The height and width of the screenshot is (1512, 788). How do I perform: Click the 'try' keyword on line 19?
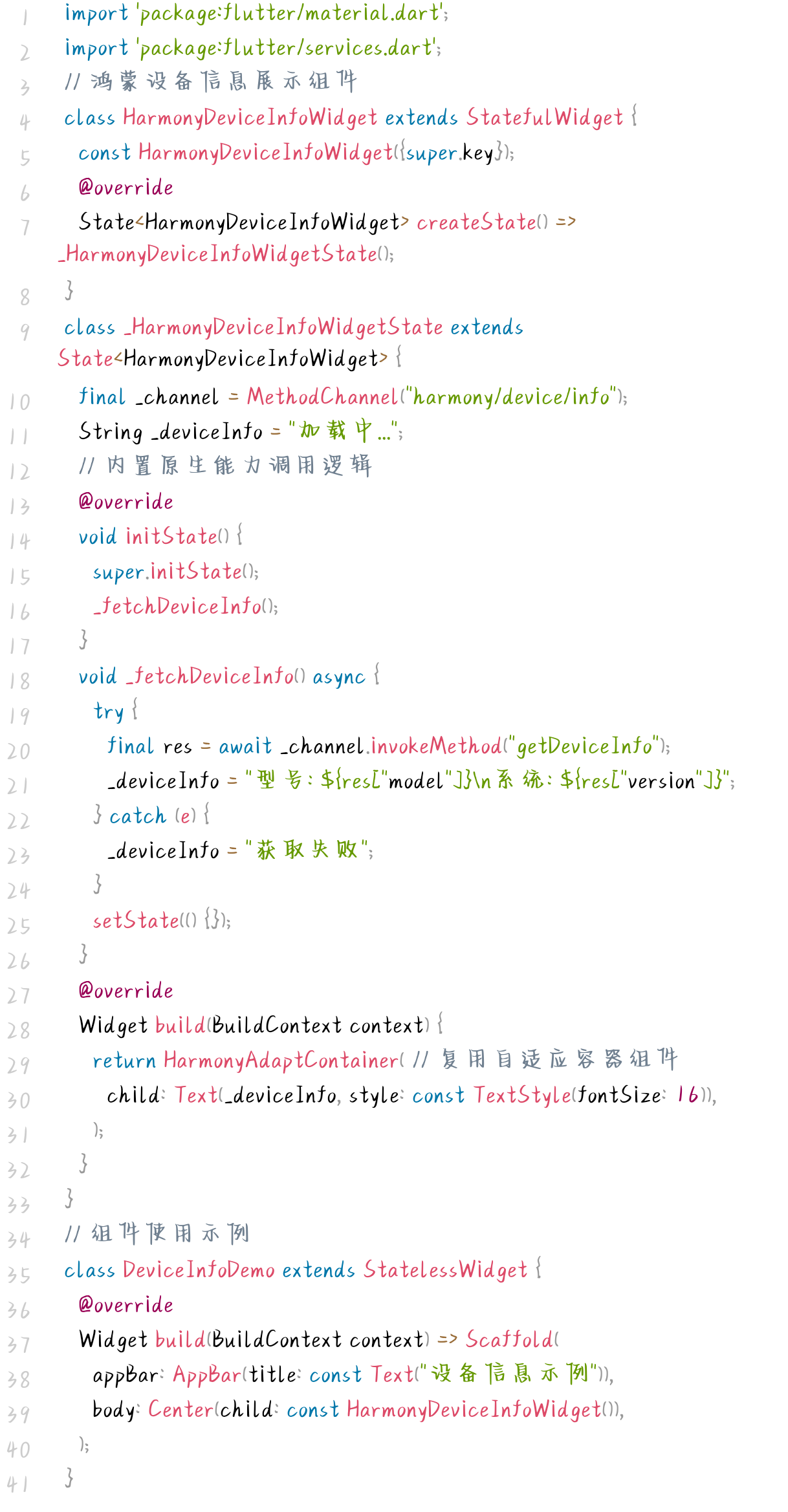coord(108,712)
